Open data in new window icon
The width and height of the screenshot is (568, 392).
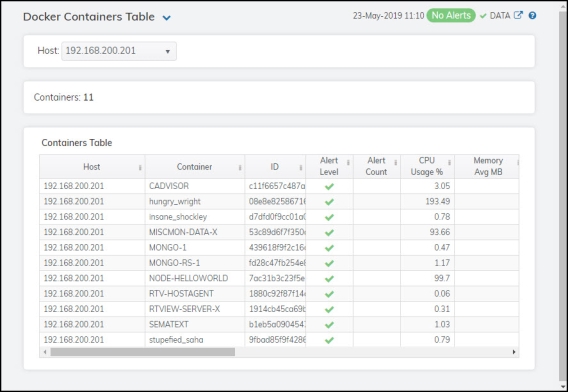(x=518, y=15)
